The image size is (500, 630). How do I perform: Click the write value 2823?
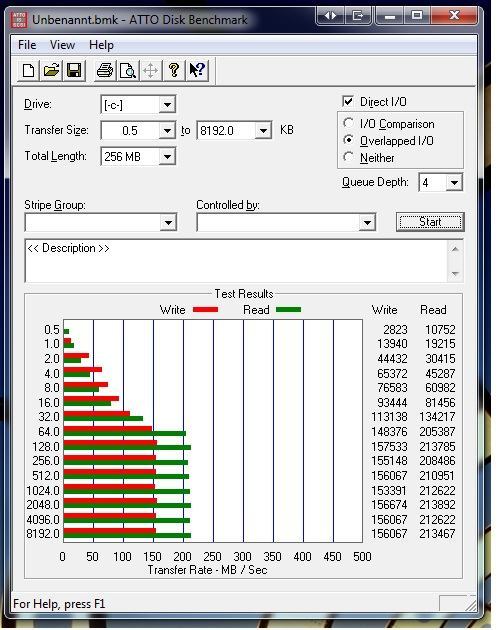pyautogui.click(x=395, y=329)
